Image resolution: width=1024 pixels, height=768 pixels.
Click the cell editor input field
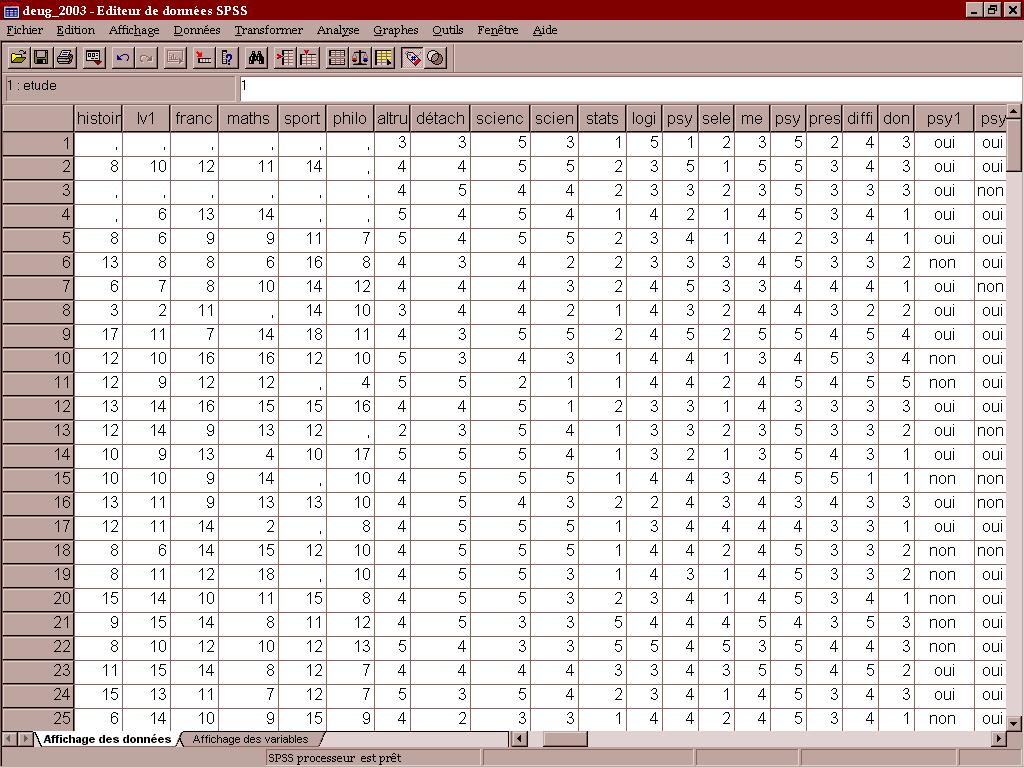coord(630,88)
